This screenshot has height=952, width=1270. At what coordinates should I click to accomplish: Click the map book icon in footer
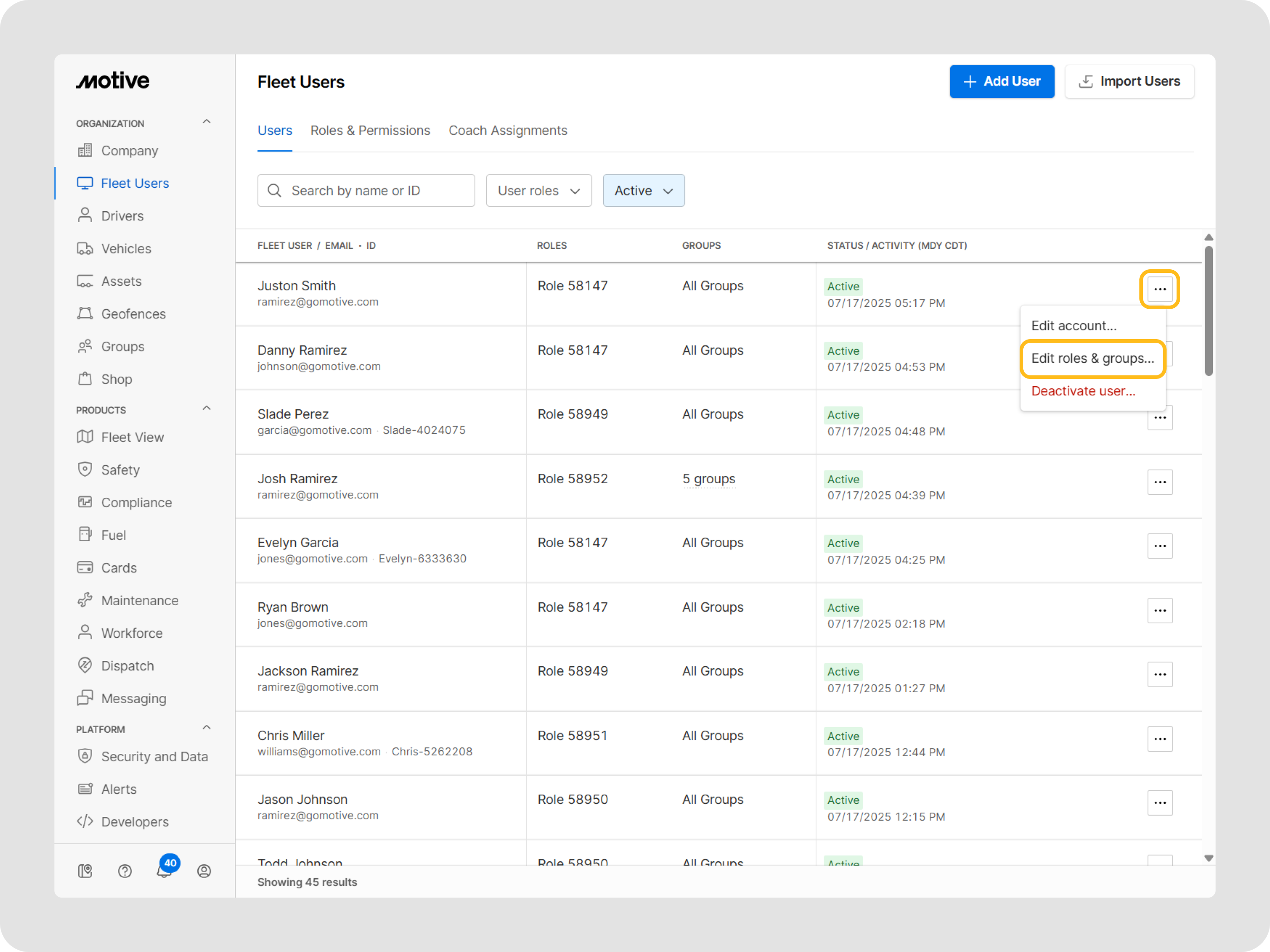coord(85,870)
